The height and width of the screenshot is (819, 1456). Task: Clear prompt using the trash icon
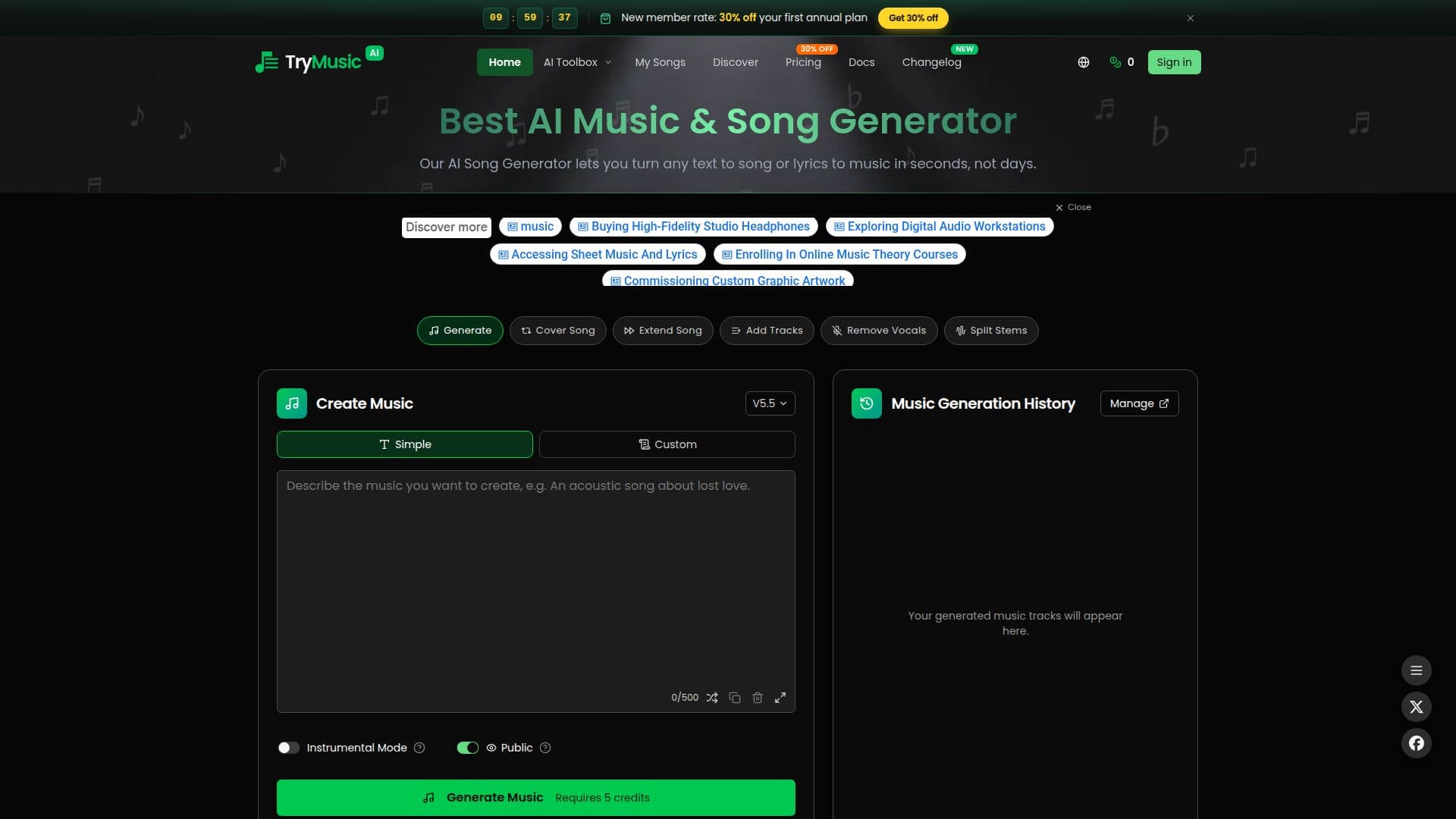pyautogui.click(x=757, y=698)
